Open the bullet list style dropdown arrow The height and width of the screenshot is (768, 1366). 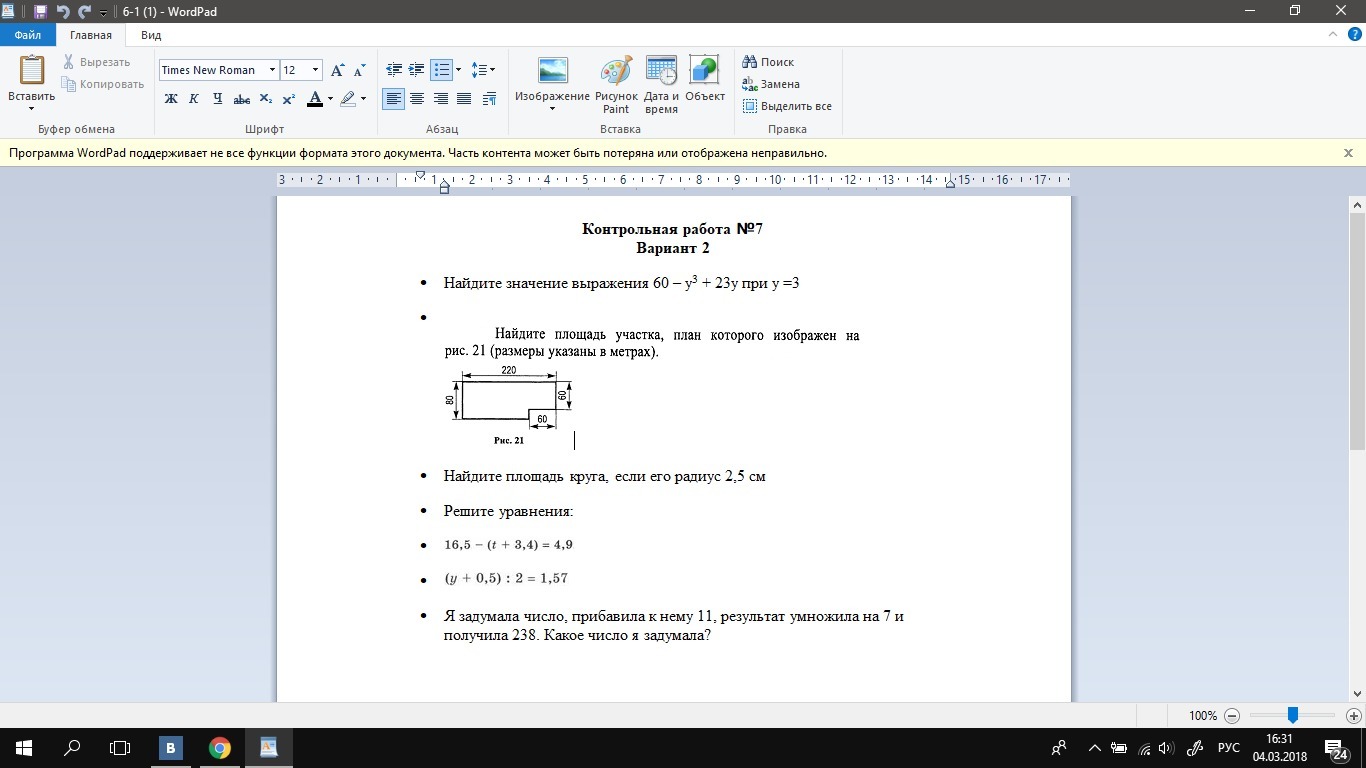point(458,70)
